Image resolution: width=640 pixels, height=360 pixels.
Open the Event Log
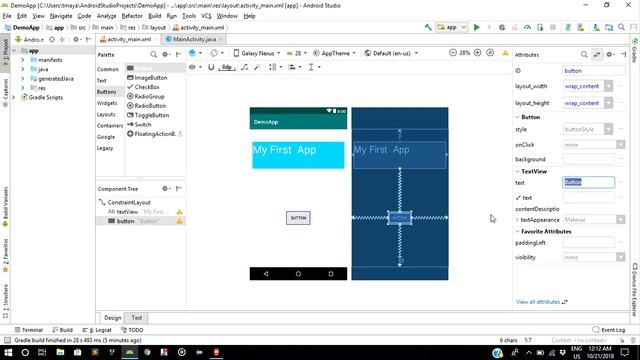point(609,330)
